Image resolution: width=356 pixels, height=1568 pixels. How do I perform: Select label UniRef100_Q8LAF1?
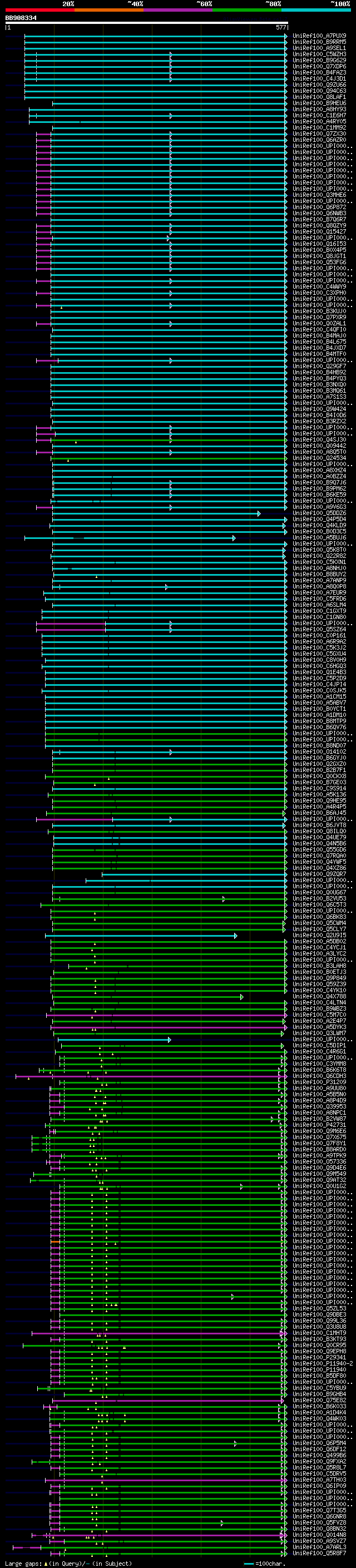coord(319,97)
